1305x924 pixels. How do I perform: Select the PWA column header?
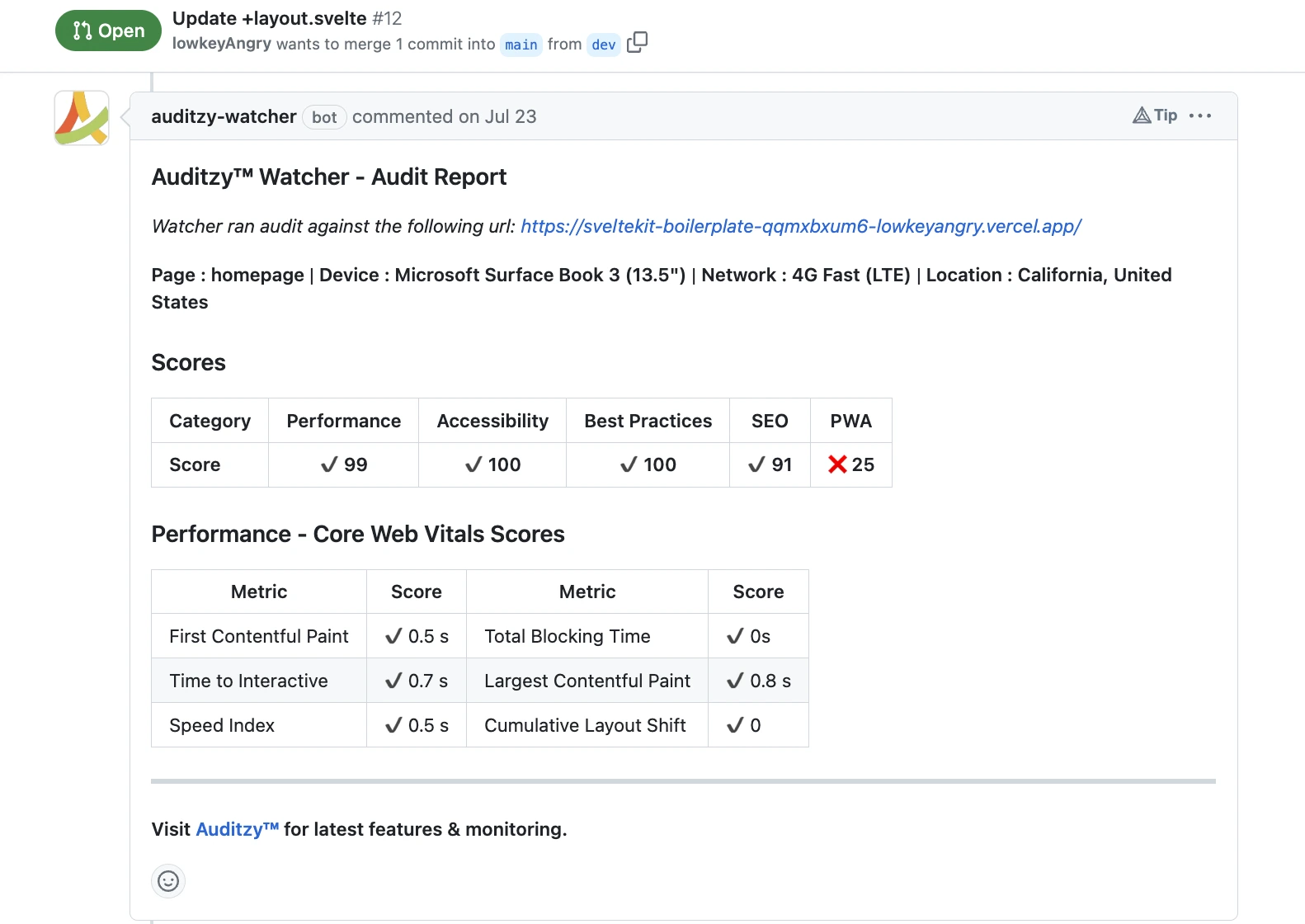click(x=851, y=421)
